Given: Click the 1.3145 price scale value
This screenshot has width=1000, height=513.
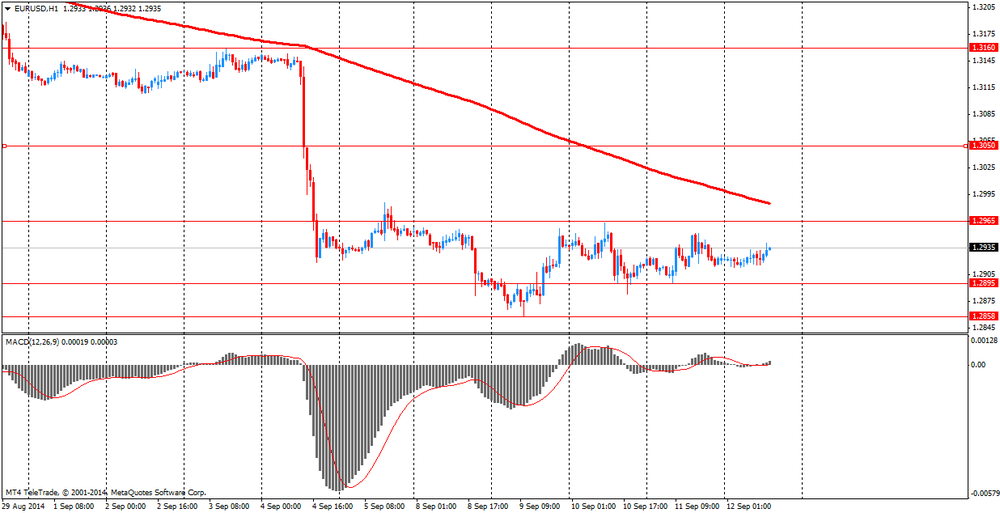Looking at the screenshot, I should (982, 61).
